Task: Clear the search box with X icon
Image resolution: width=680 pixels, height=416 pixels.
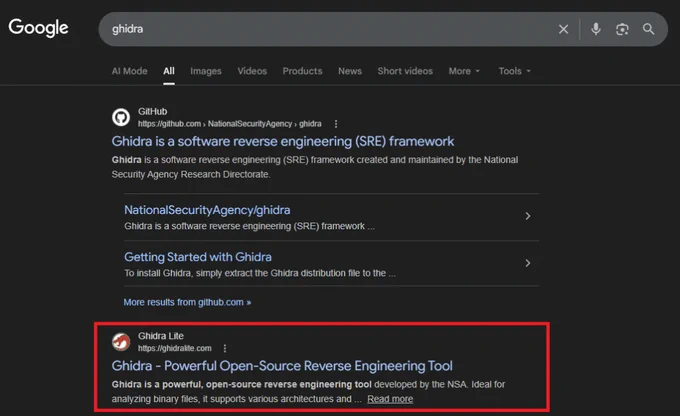Action: pyautogui.click(x=563, y=29)
